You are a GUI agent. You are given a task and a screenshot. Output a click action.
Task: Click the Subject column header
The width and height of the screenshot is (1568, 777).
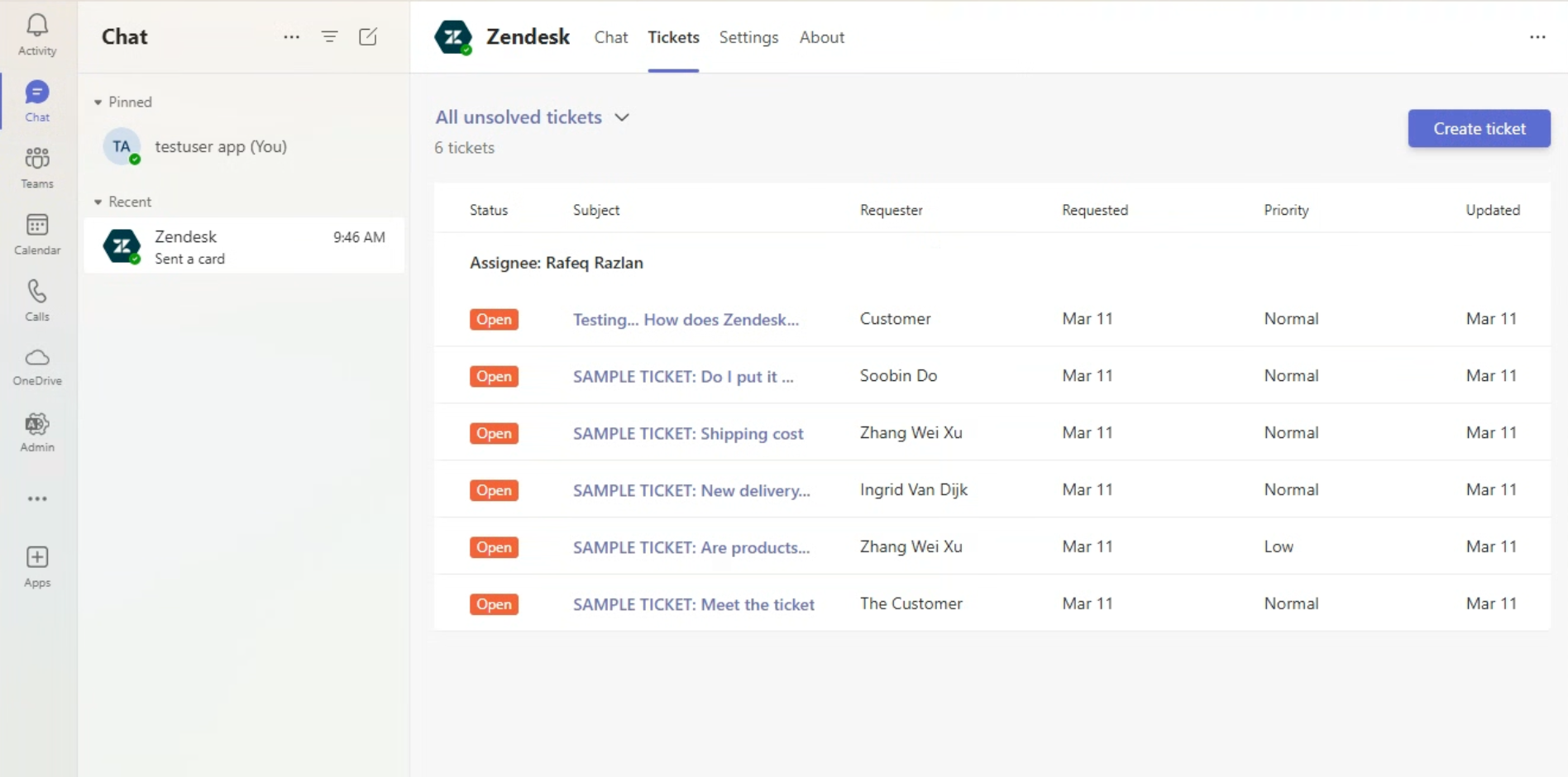point(596,210)
